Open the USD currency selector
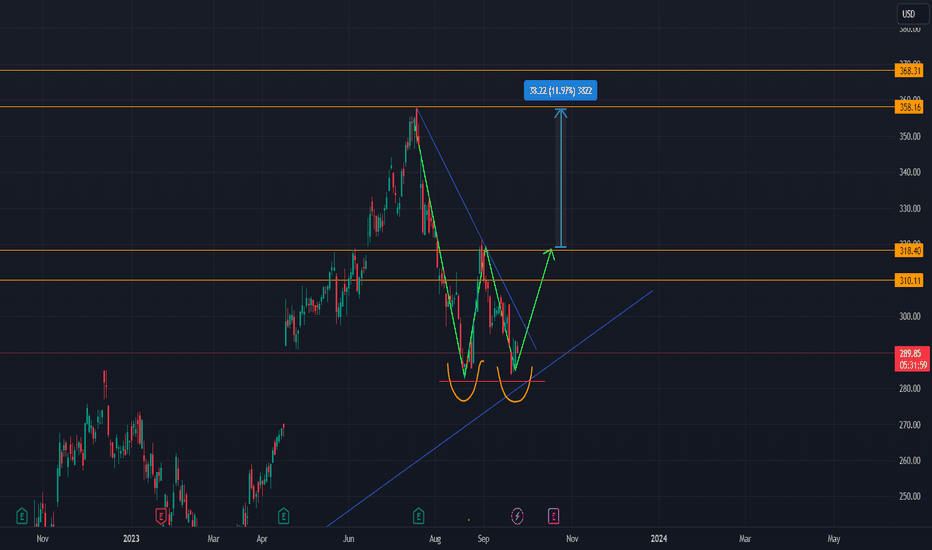932x550 pixels. 912,14
